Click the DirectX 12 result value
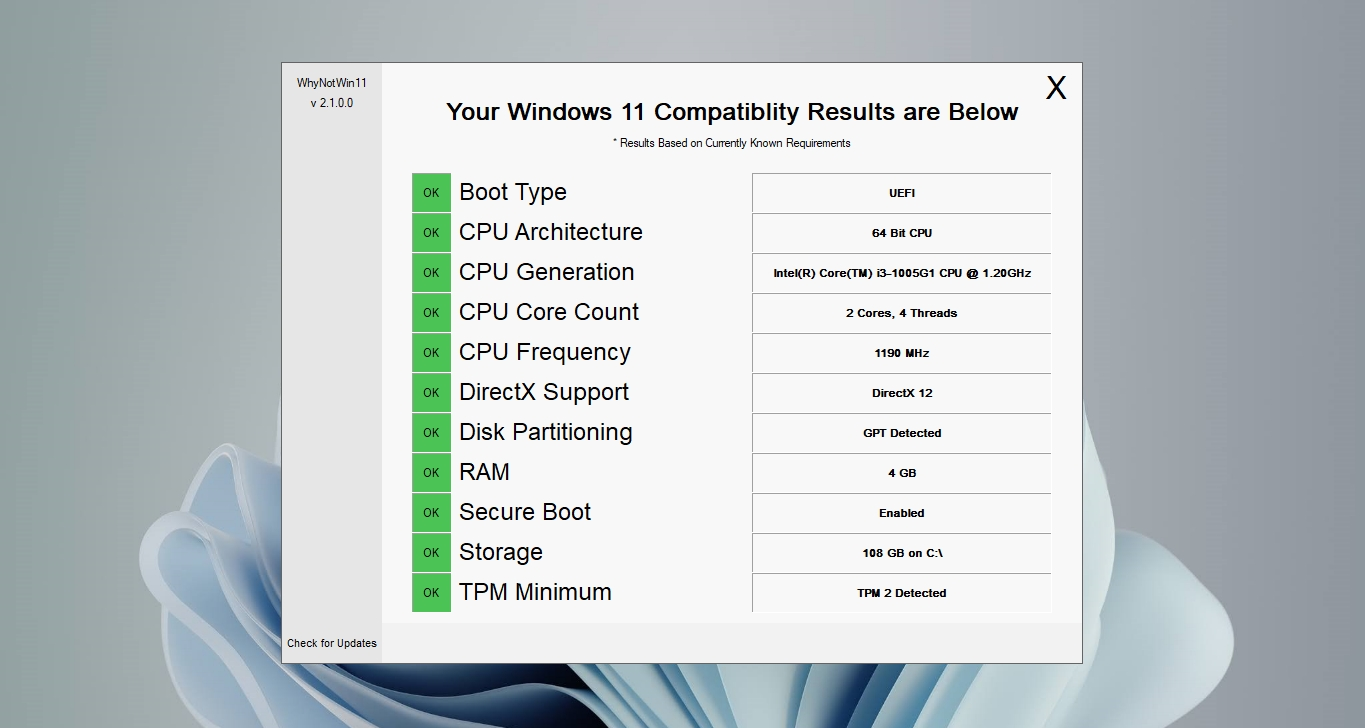Screen dimensions: 1365x728 [x=902, y=393]
